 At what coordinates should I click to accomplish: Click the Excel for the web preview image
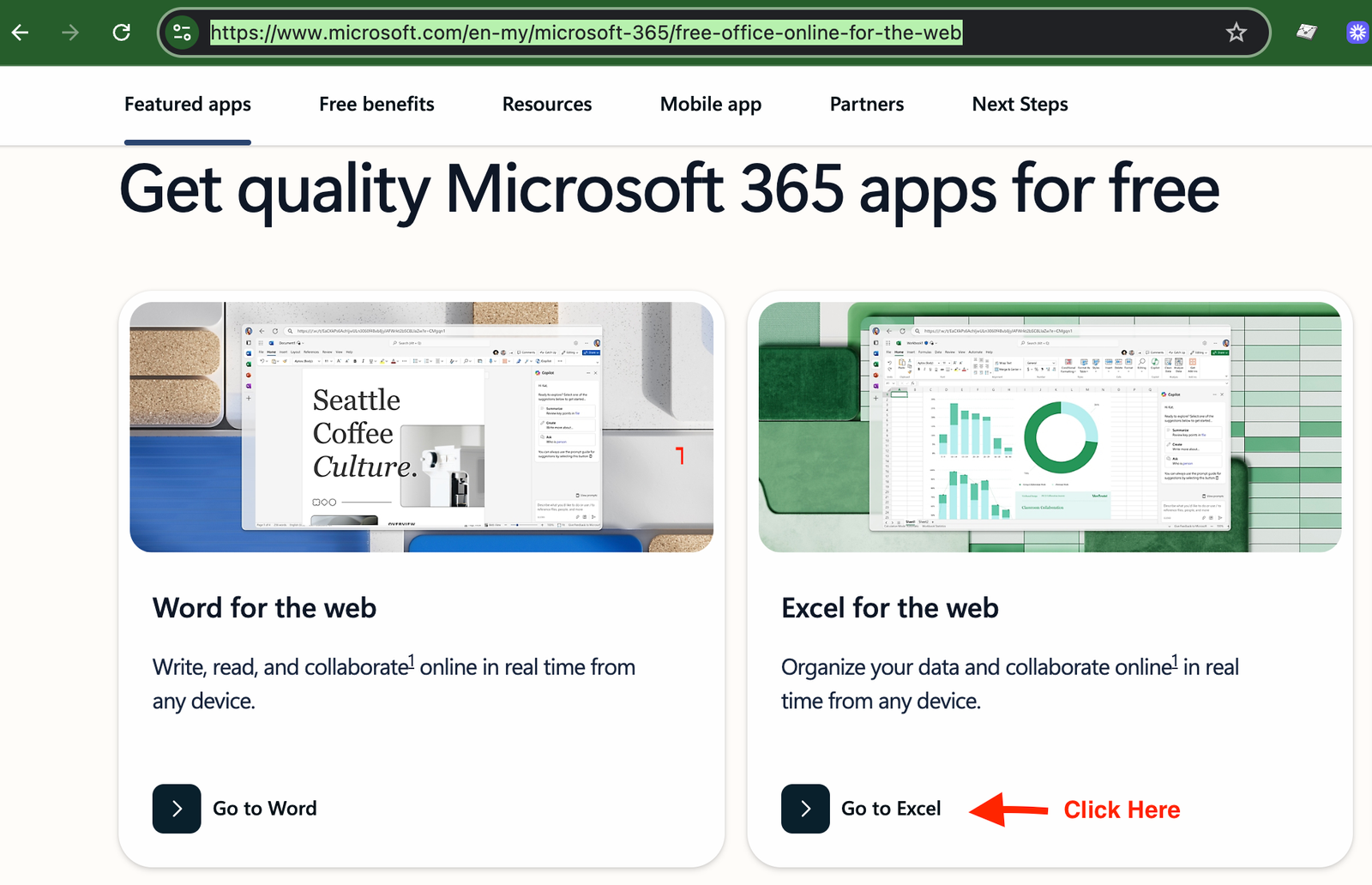tap(1050, 427)
